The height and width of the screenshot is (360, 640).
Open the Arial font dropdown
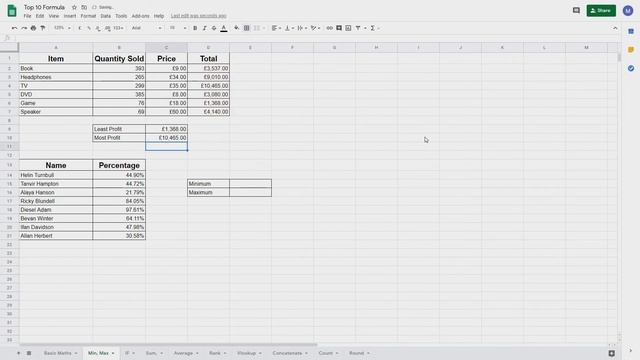pos(146,28)
